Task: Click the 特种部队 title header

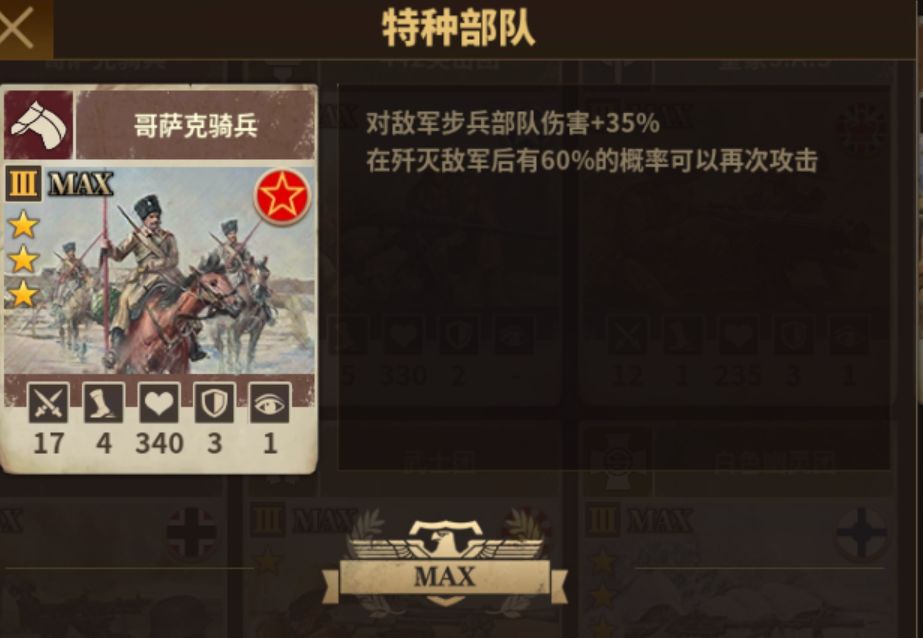Action: point(459,28)
